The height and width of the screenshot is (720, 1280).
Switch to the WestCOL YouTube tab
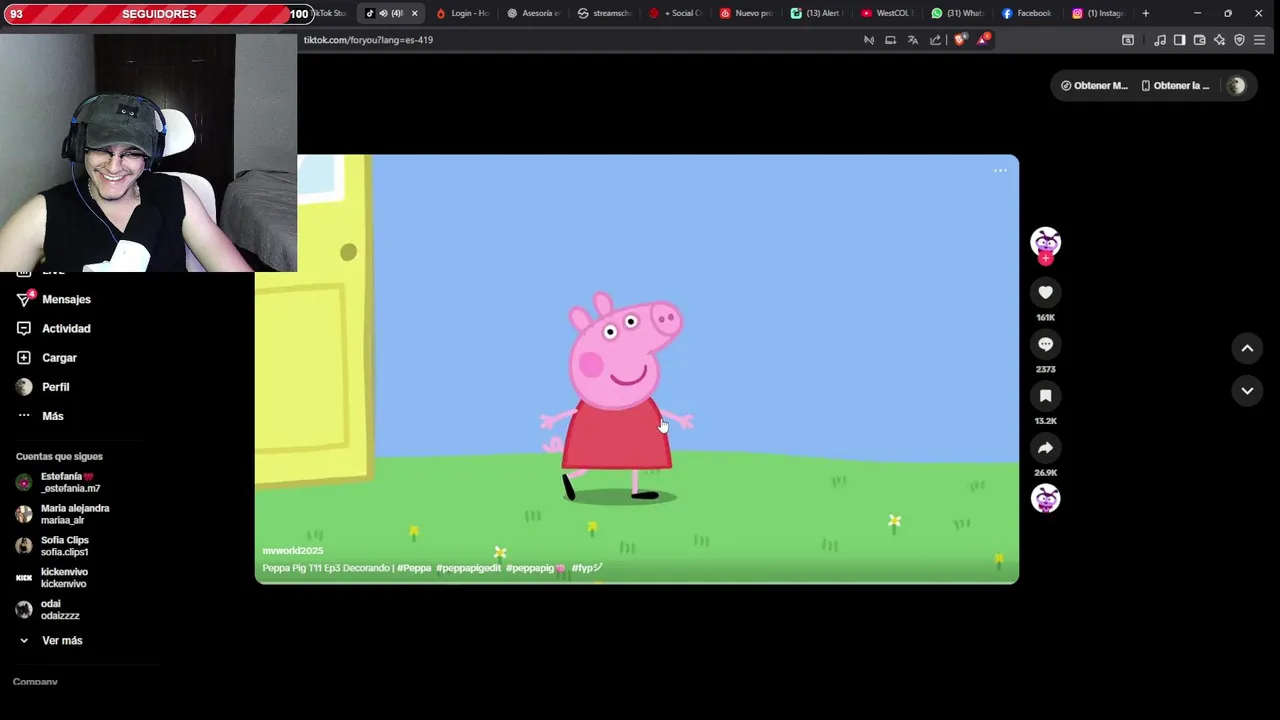click(x=889, y=13)
